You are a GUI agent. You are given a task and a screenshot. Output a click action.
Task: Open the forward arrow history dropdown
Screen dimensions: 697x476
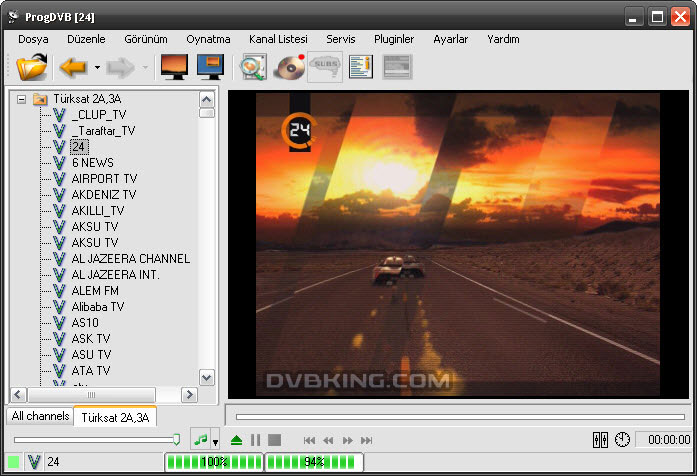click(145, 68)
